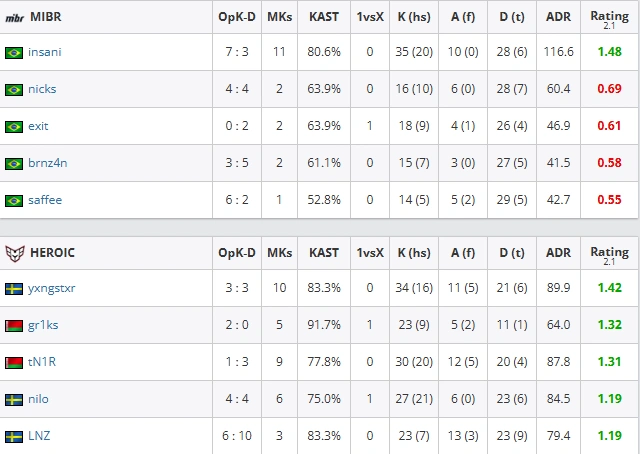Open nicks player profile link
640x454 pixels.
[42, 89]
